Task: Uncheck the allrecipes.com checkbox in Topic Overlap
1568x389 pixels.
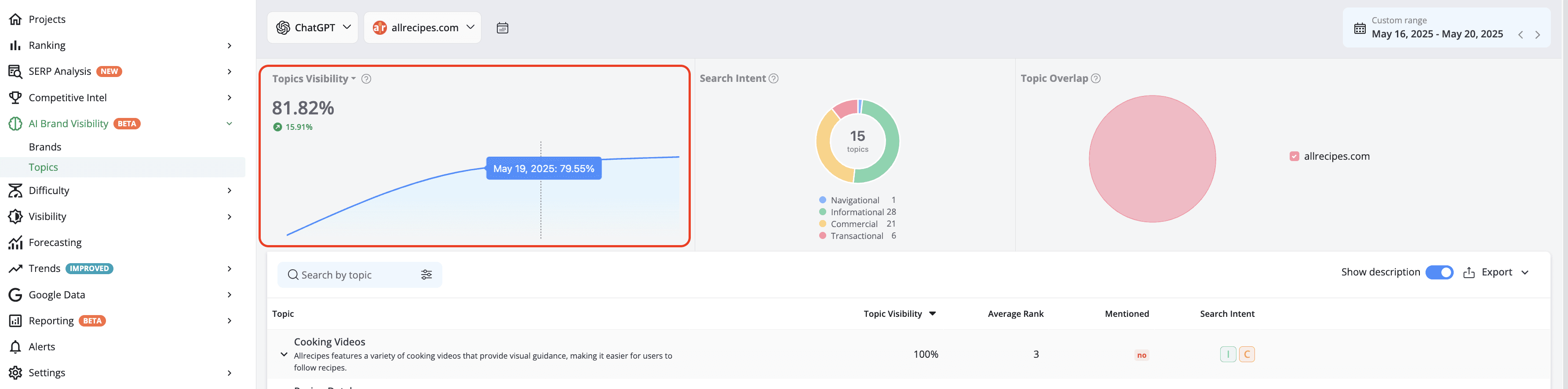Action: pos(1294,157)
